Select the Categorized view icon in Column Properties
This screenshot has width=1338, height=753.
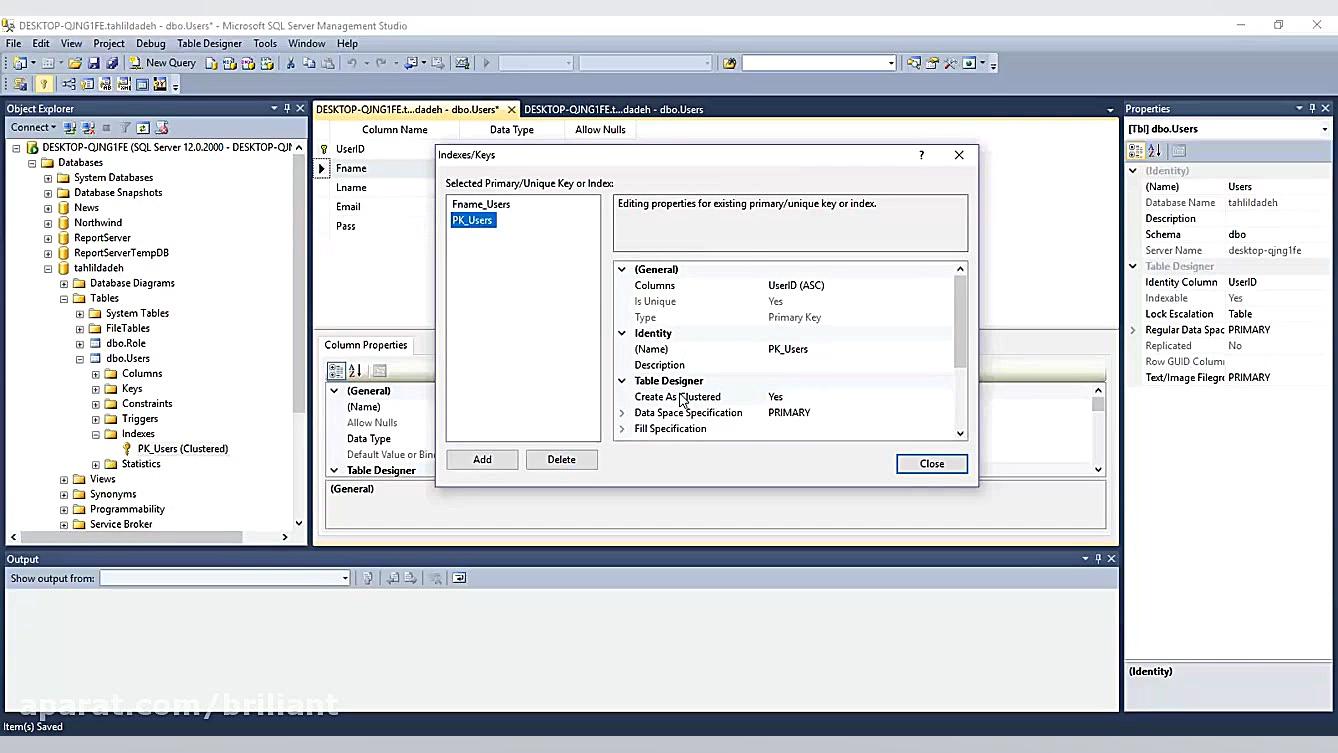point(335,370)
